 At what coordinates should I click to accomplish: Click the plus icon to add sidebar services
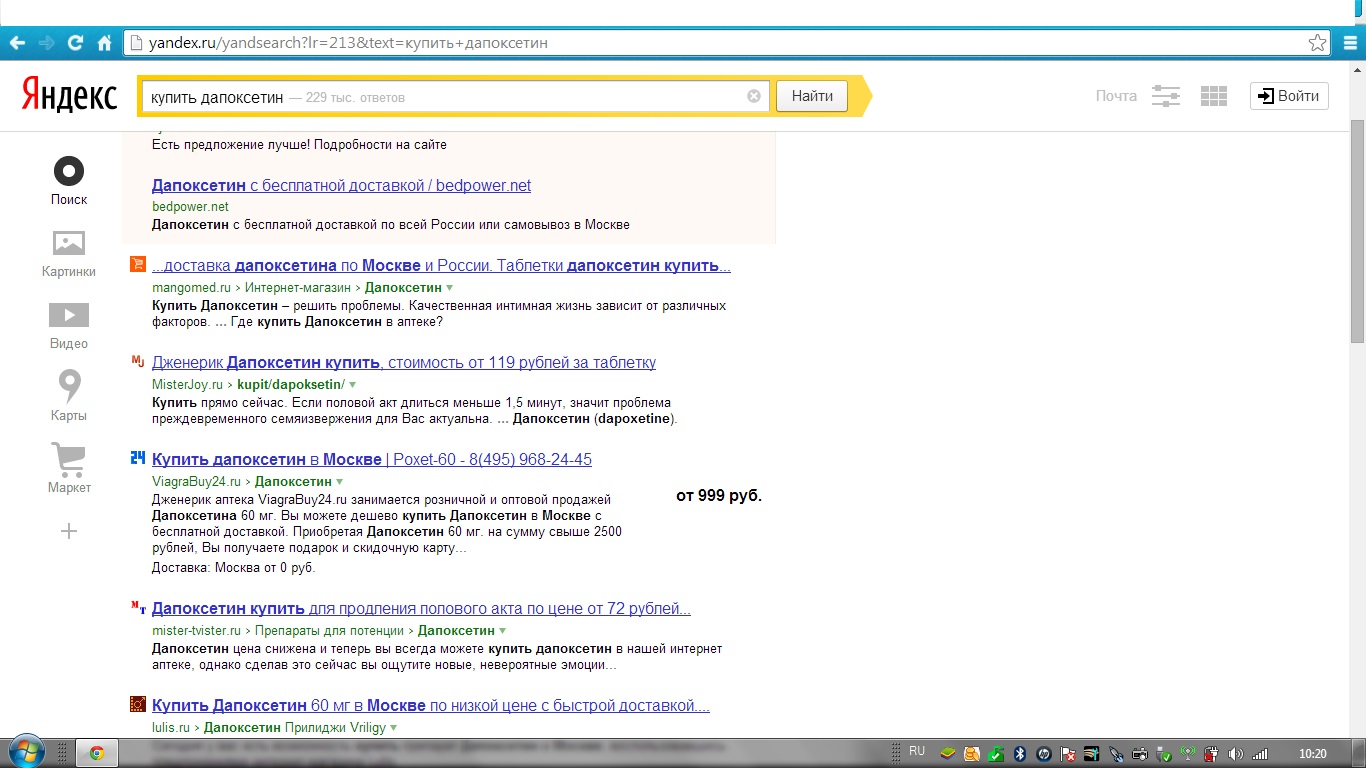[69, 531]
